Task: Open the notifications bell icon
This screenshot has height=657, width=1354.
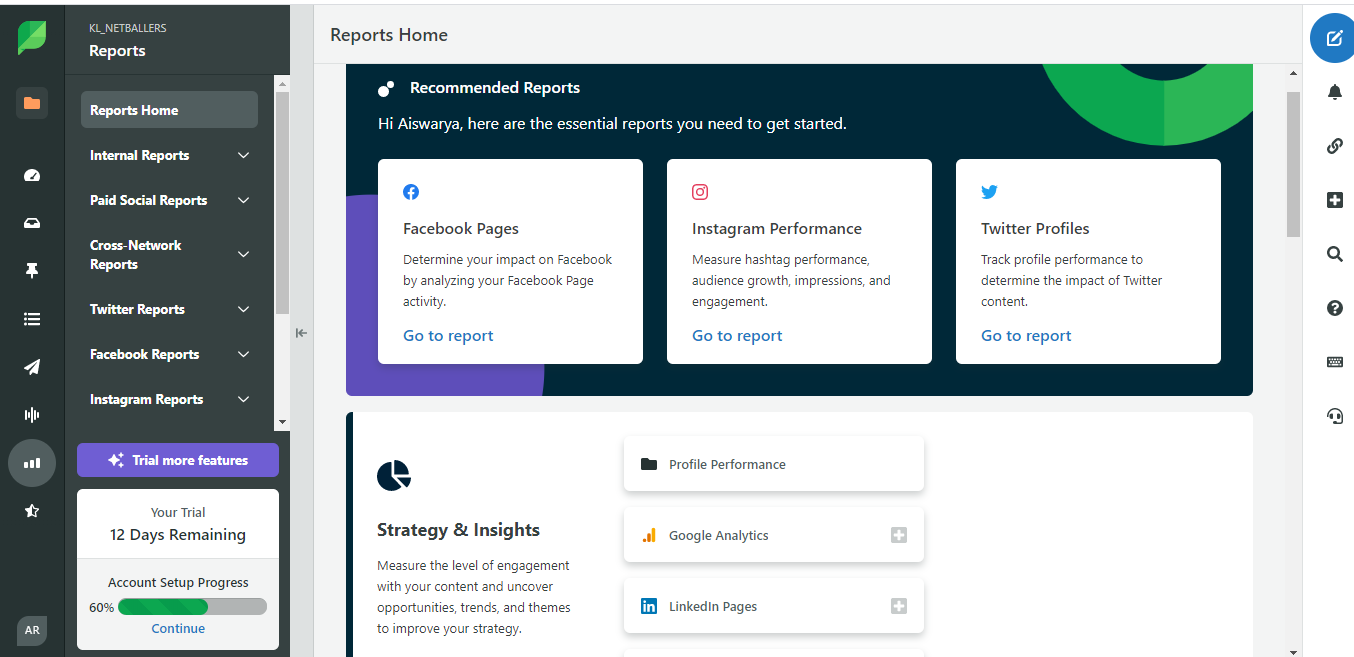Action: click(x=1334, y=92)
